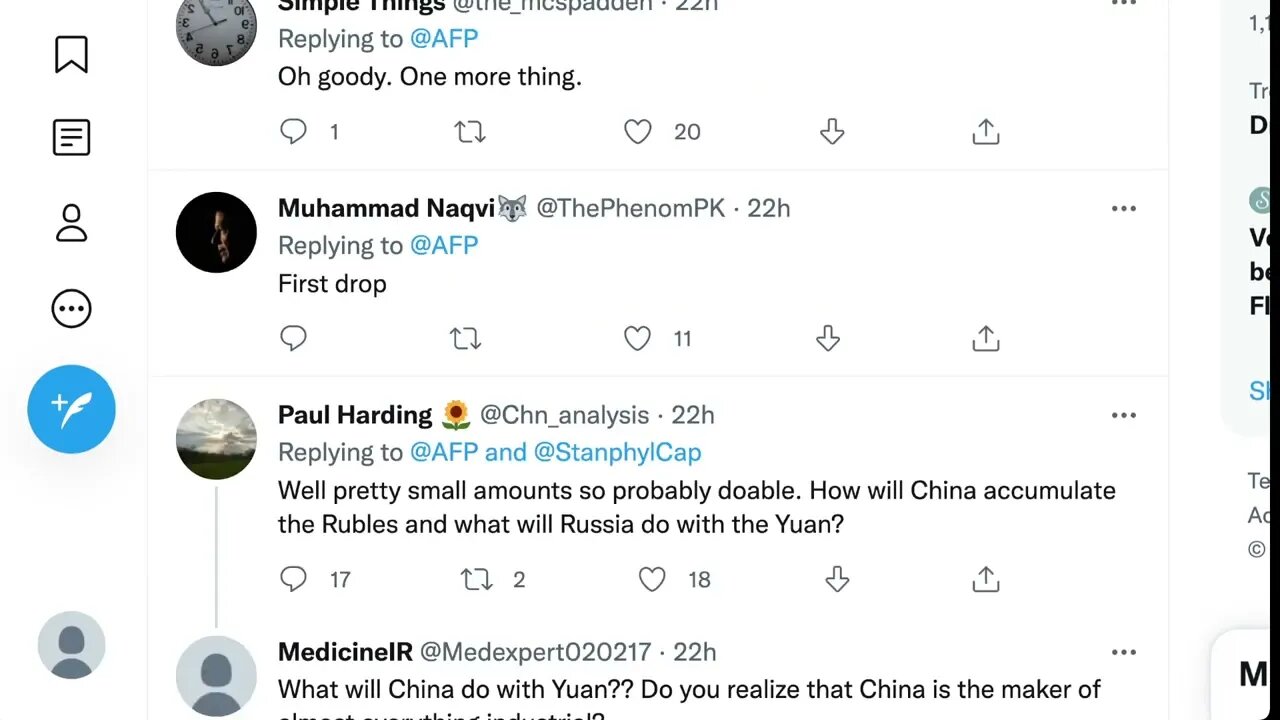Viewport: 1280px width, 720px height.
Task: Compose a new tweet with feather button
Action: (x=71, y=409)
